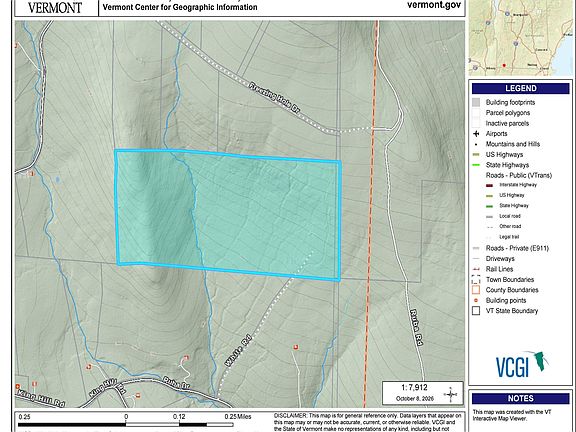This screenshot has height=432, width=576.
Task: Click the 'Freezing Hole Dr' road label
Action: click(x=274, y=98)
